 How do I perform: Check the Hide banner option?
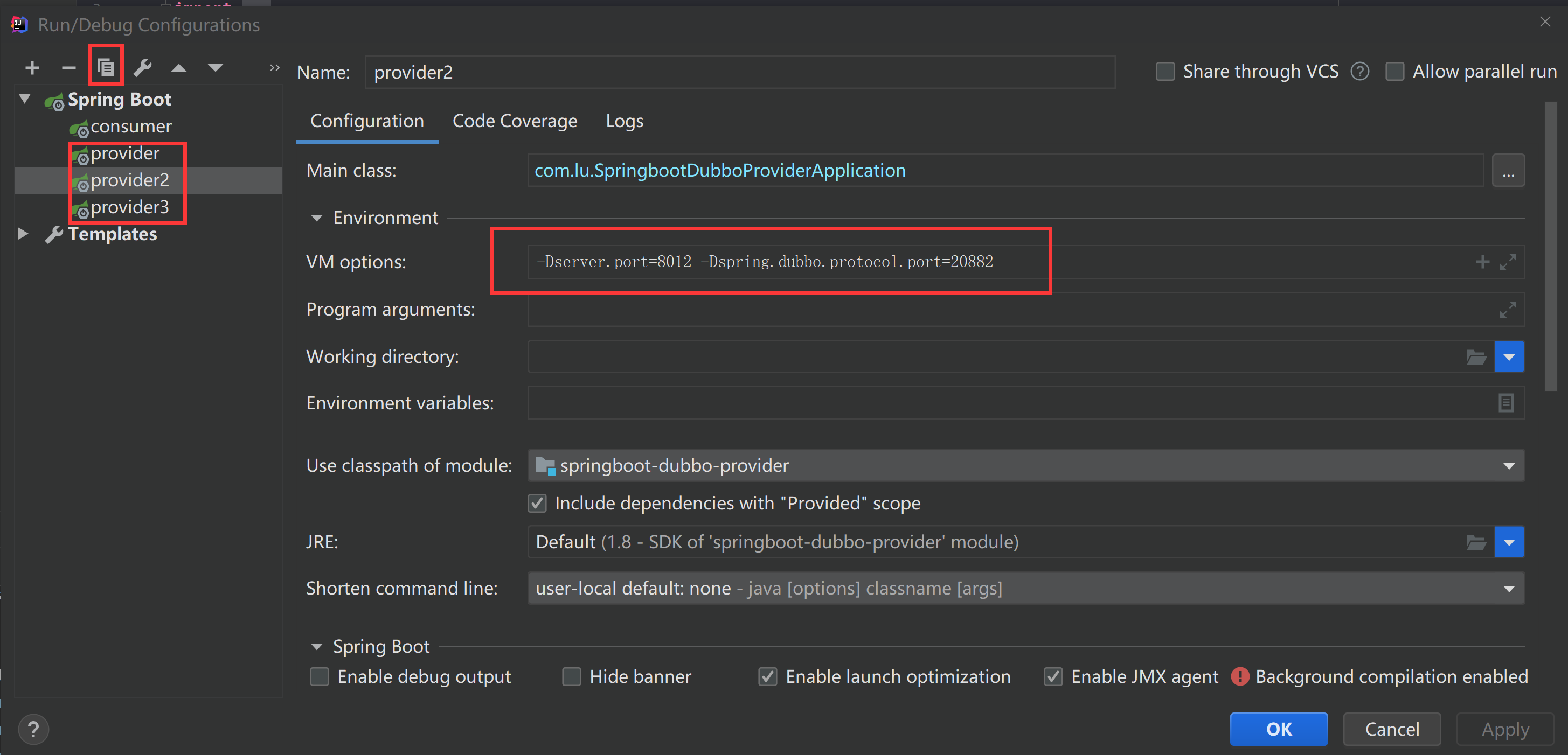tap(572, 676)
